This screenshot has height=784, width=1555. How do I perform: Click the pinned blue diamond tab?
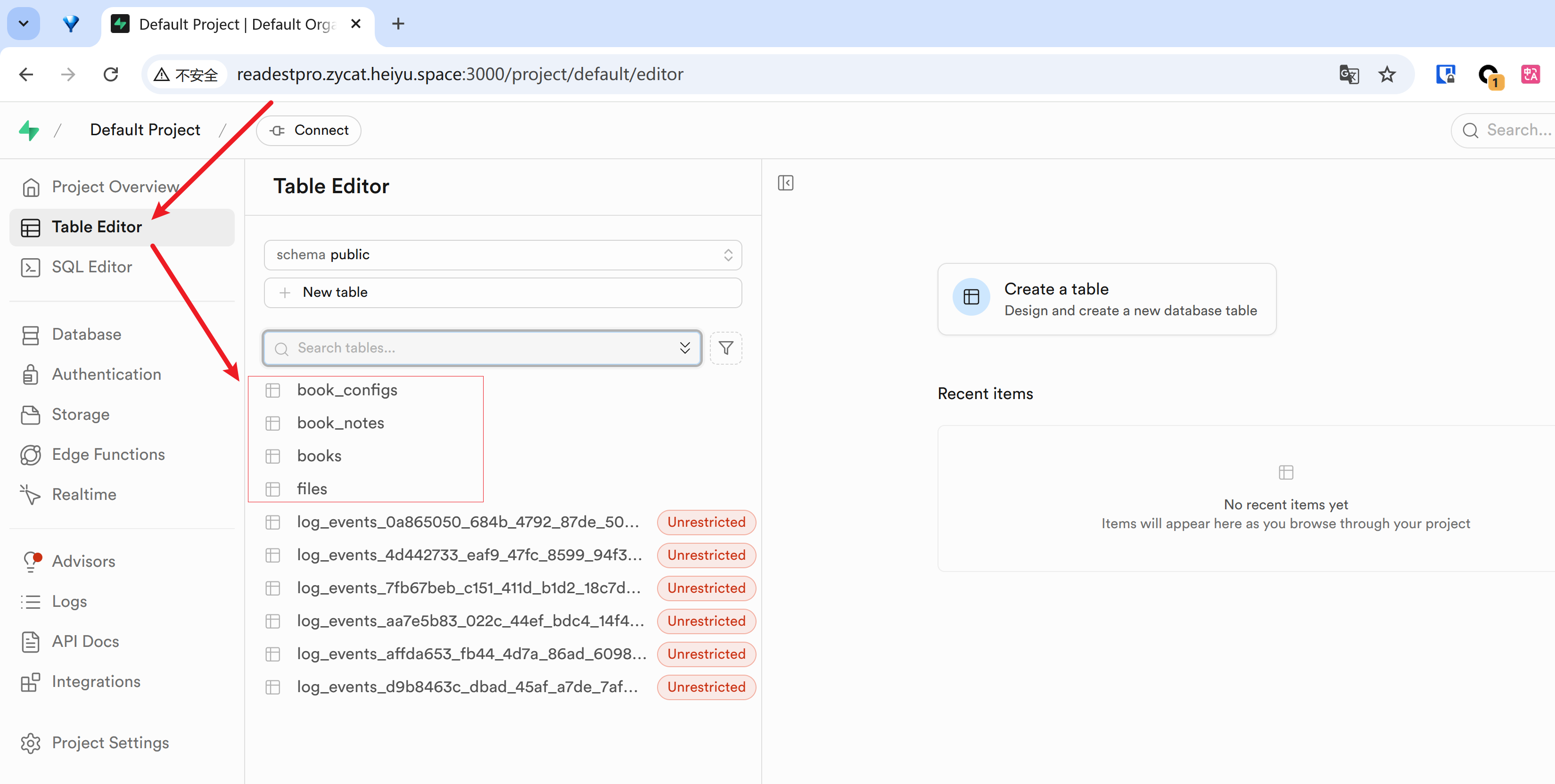coord(71,24)
